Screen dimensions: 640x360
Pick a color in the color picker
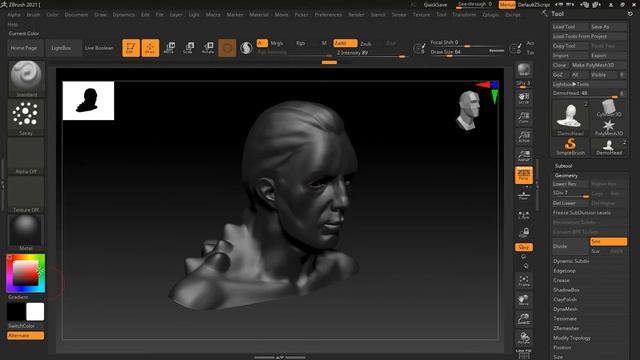(26, 273)
